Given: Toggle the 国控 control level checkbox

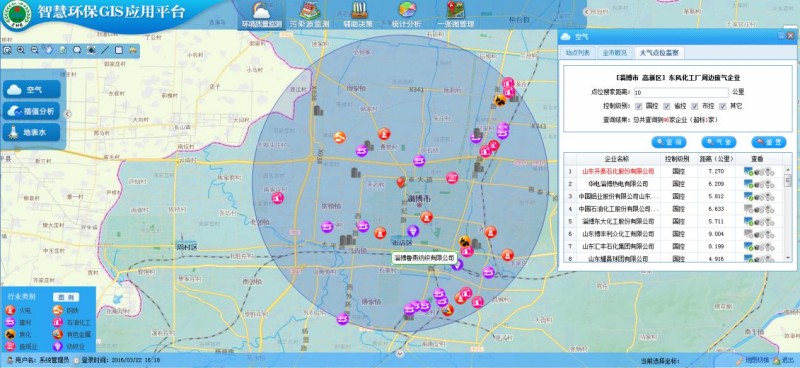Looking at the screenshot, I should (638, 106).
